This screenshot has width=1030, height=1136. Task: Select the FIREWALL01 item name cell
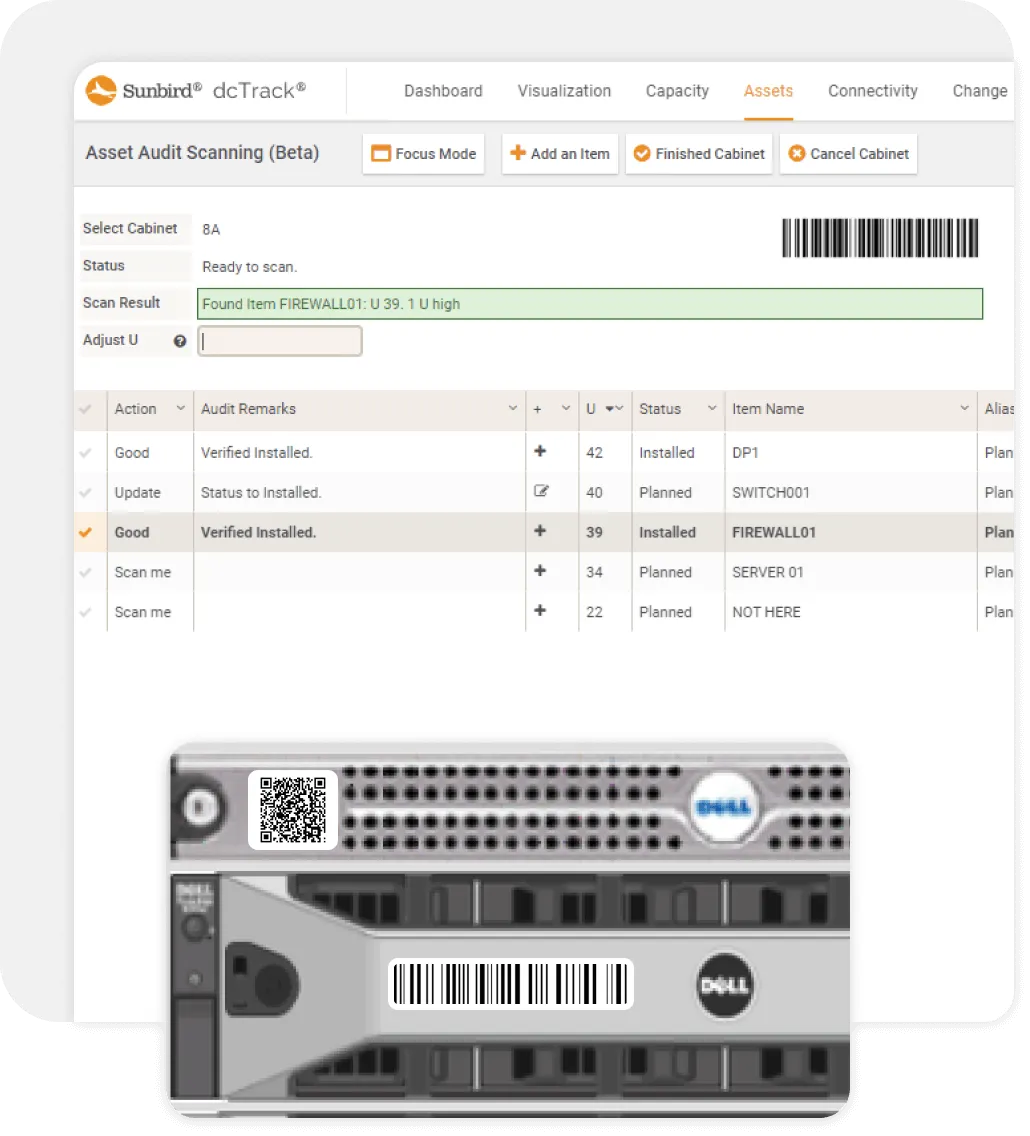pos(850,532)
